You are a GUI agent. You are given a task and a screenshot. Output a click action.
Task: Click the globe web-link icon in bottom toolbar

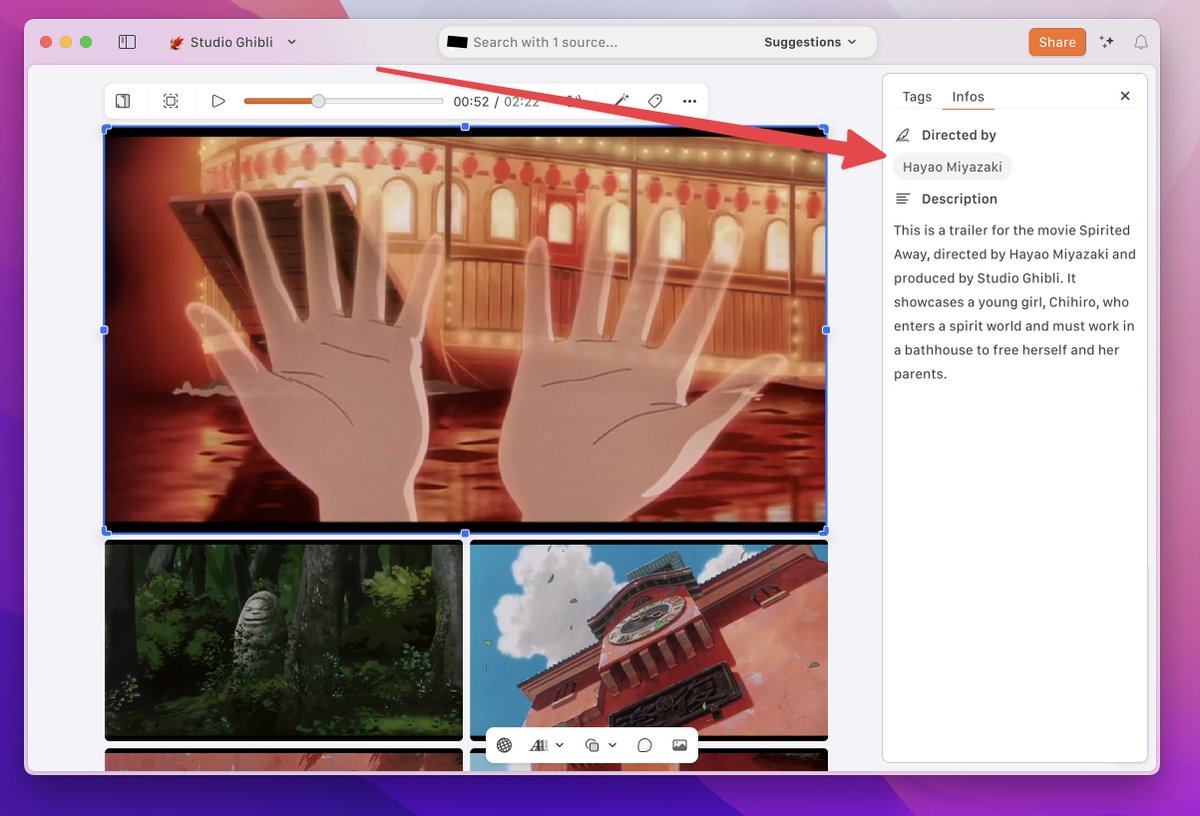click(x=505, y=745)
